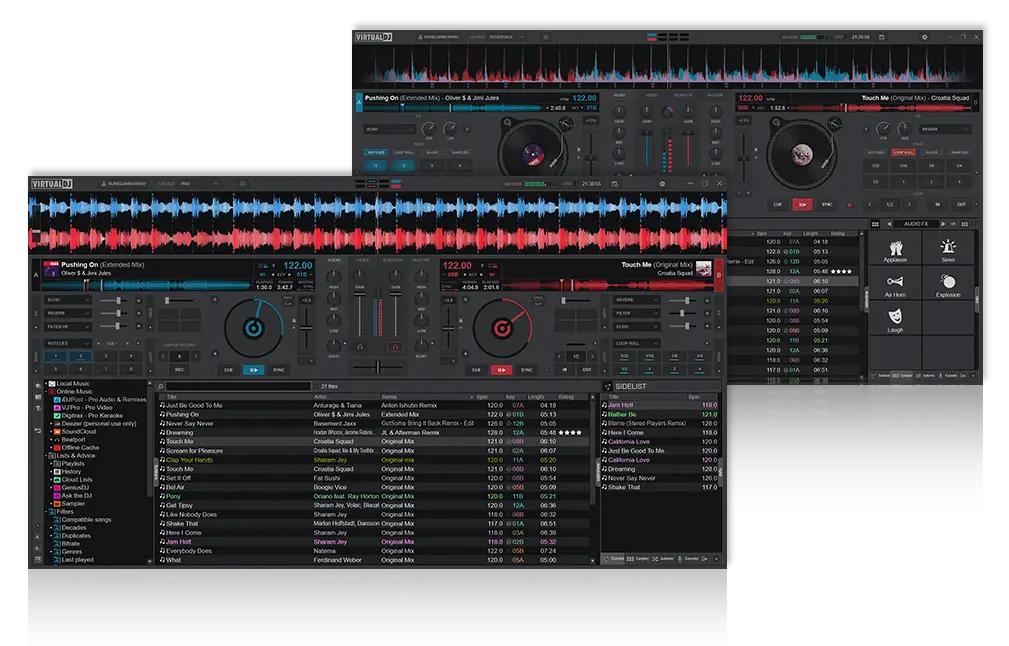Screen dimensions: 1009x646
Task: Click the Touch Me album art thumbnail
Action: pos(703,268)
